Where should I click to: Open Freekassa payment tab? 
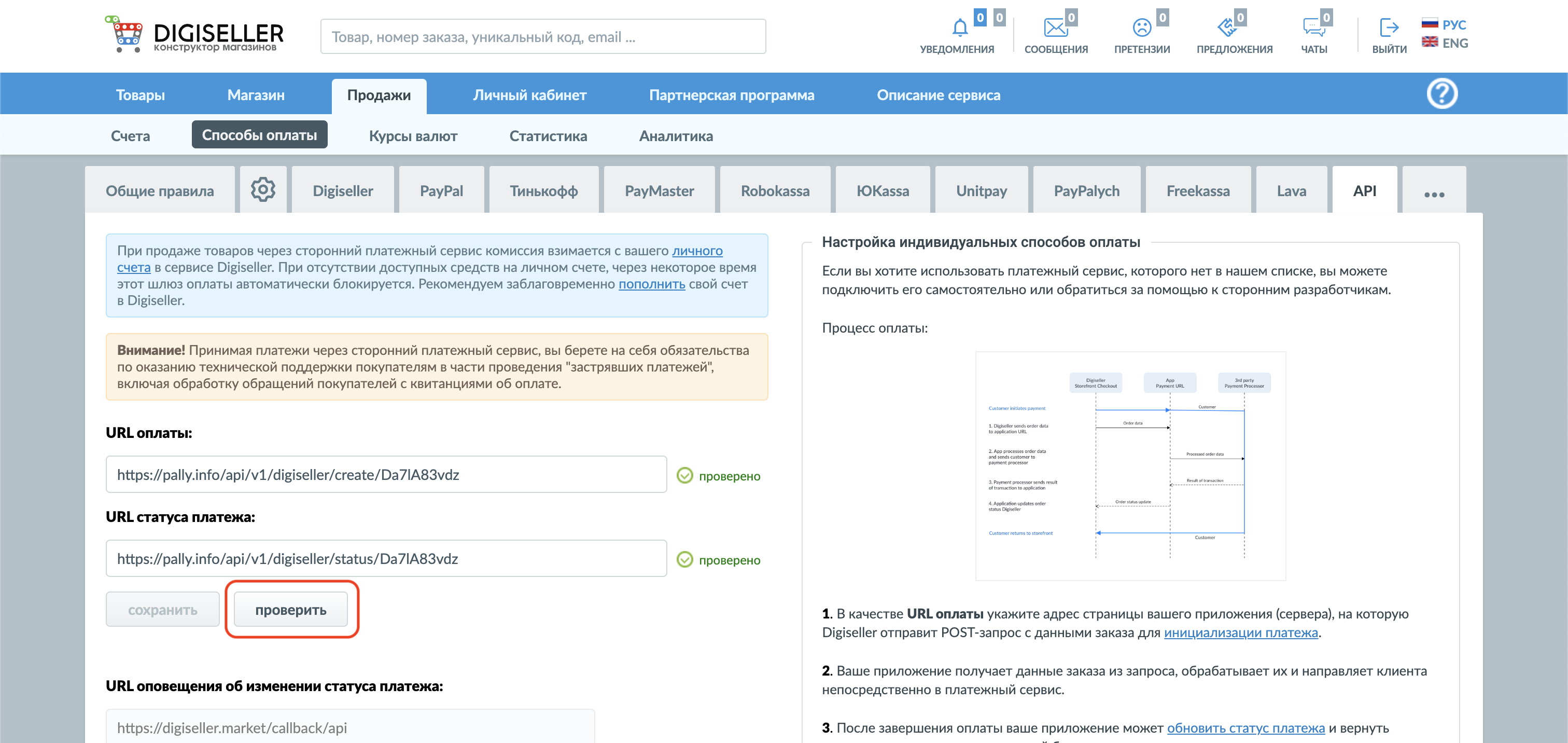(x=1198, y=190)
